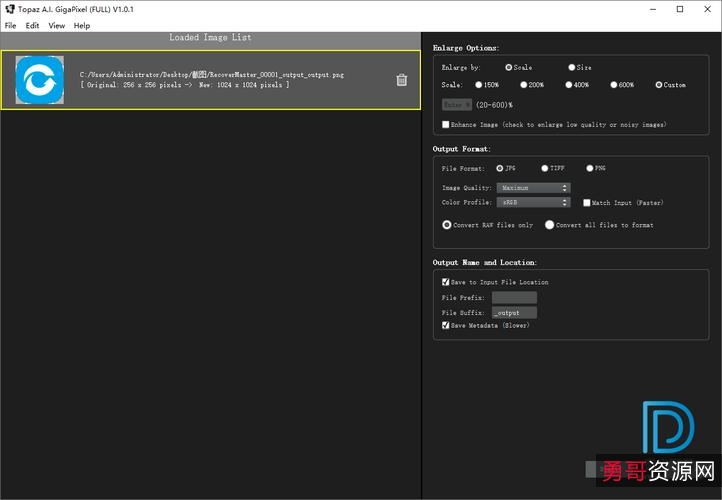This screenshot has height=500, width=722.
Task: Enable the Enhance Image checkbox
Action: tap(446, 124)
